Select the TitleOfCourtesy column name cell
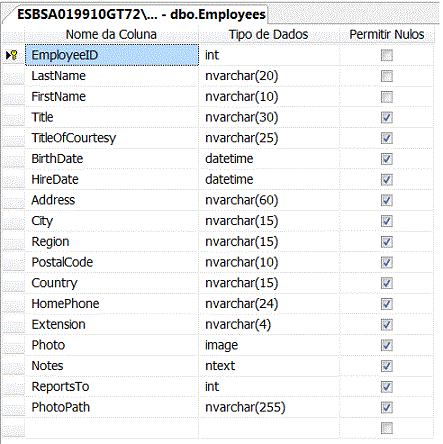 point(112,138)
